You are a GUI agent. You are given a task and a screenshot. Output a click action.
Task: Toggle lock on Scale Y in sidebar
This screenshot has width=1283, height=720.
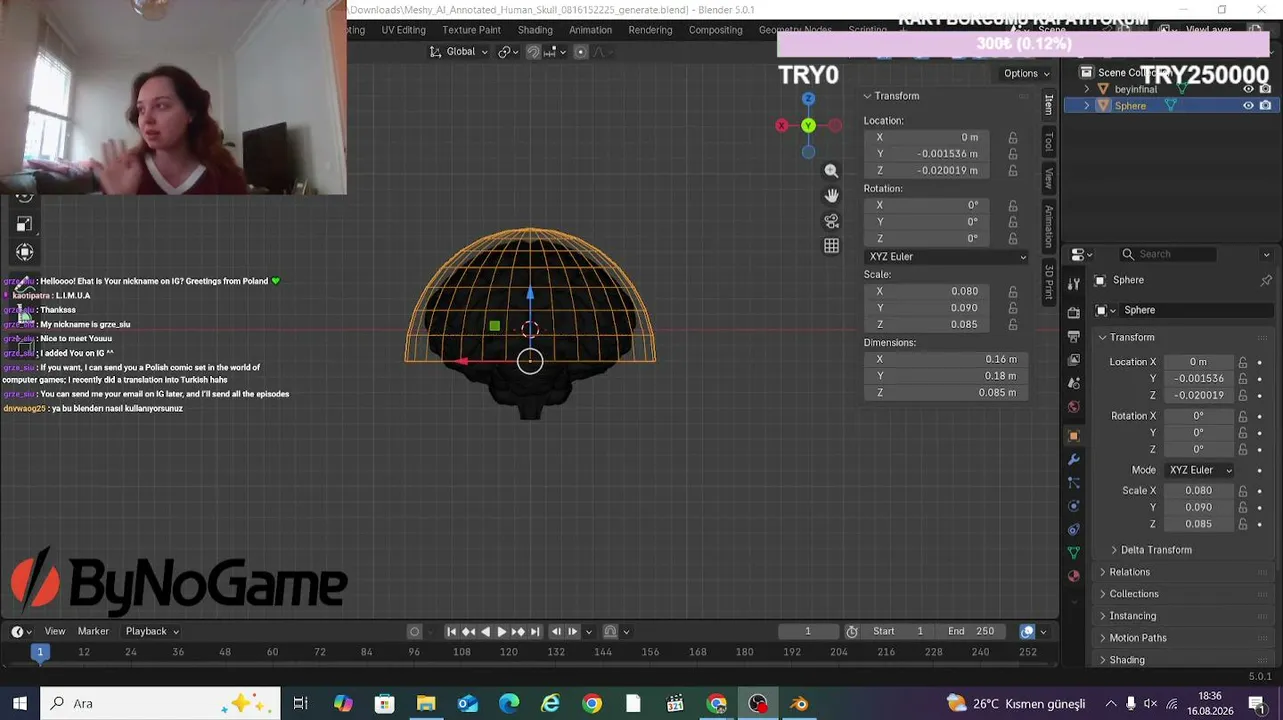(1013, 308)
